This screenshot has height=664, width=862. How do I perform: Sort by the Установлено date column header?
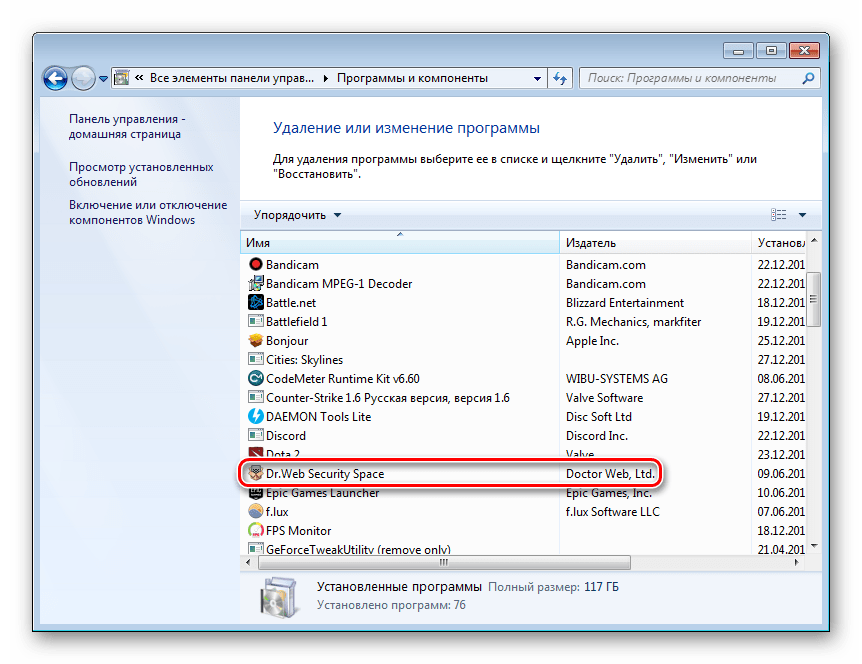[x=778, y=242]
